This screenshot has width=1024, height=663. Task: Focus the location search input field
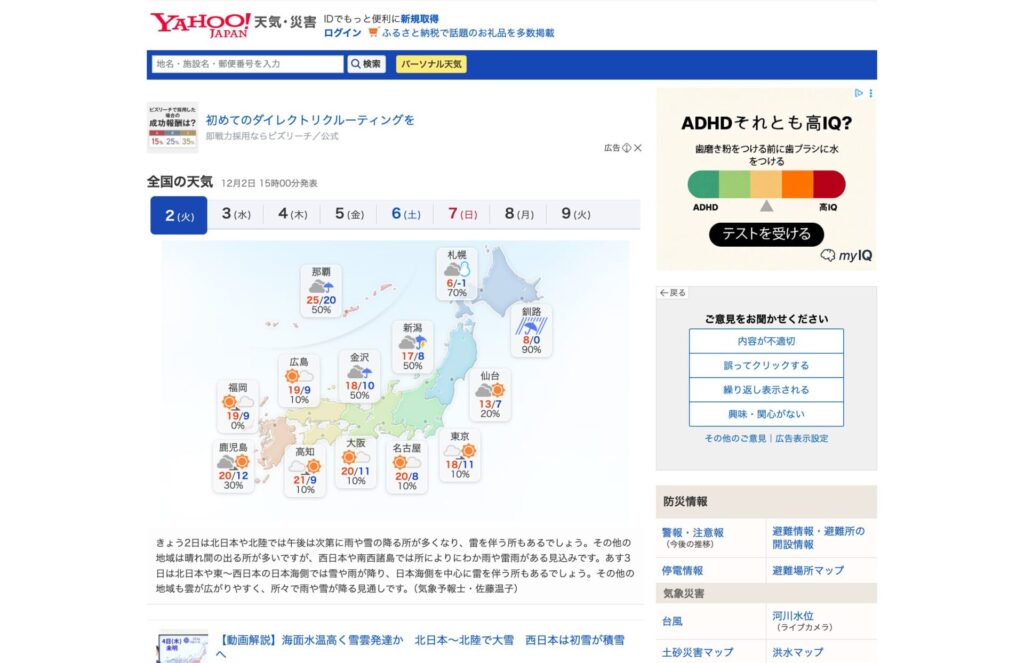click(247, 64)
